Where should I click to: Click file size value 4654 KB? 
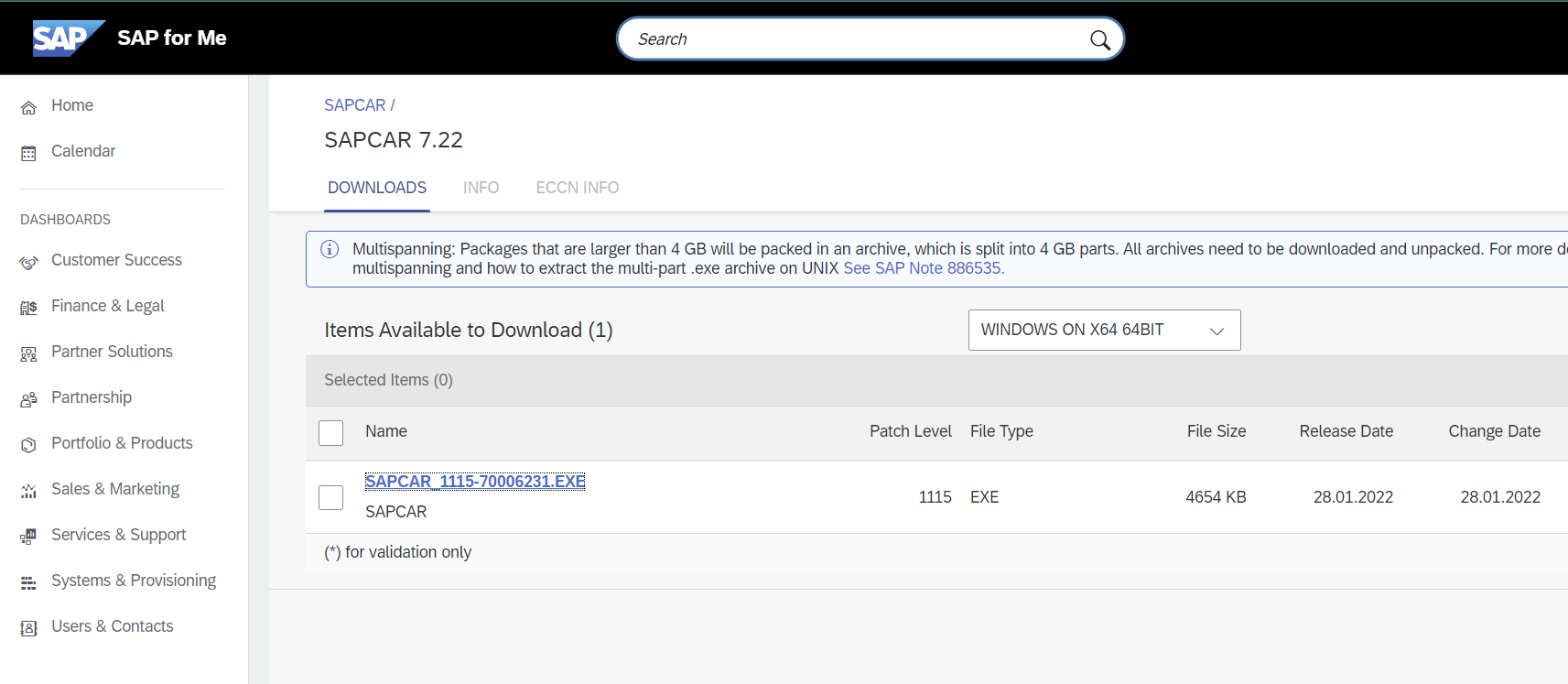click(1217, 497)
